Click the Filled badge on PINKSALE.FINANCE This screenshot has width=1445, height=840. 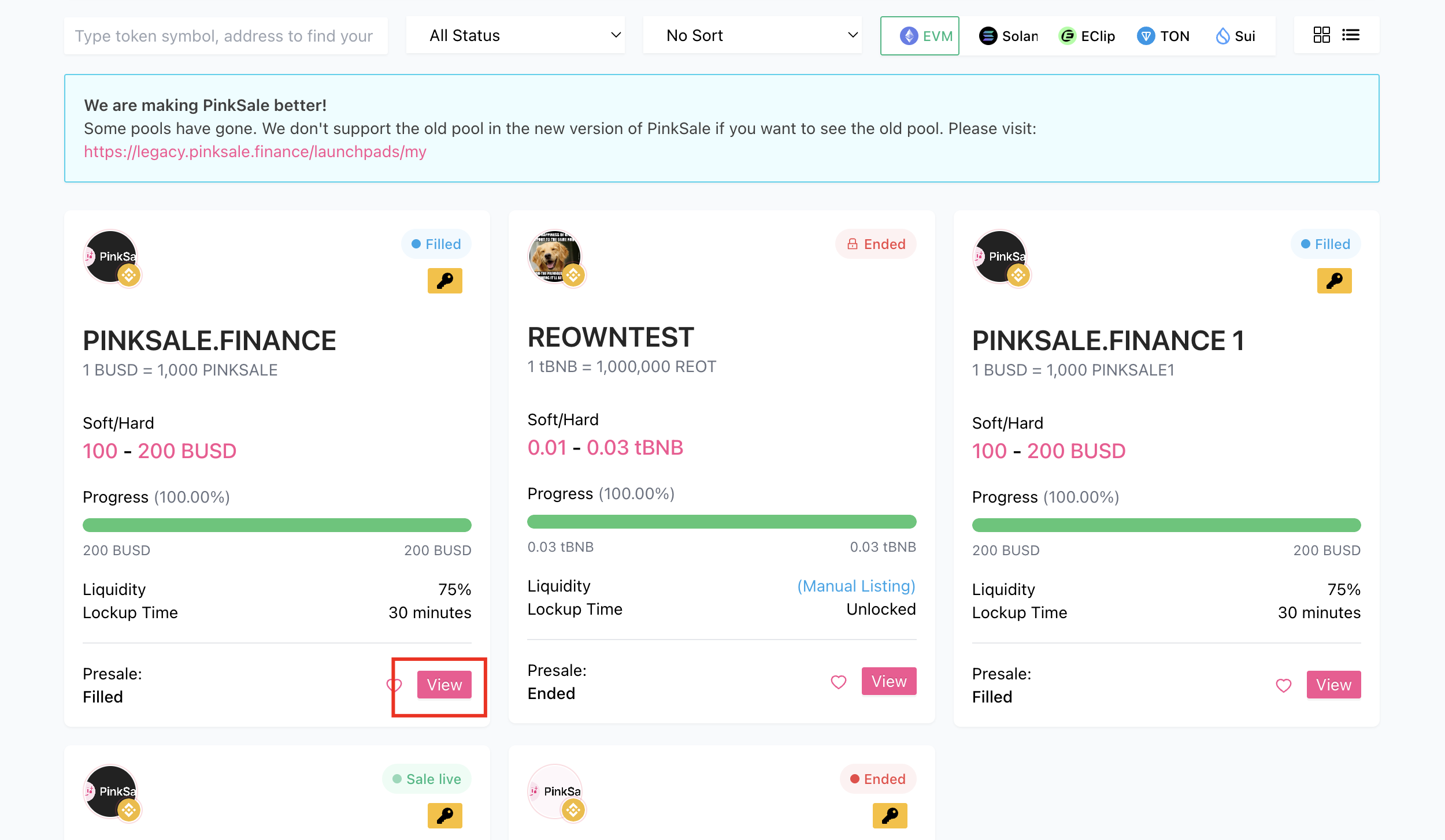tap(436, 244)
